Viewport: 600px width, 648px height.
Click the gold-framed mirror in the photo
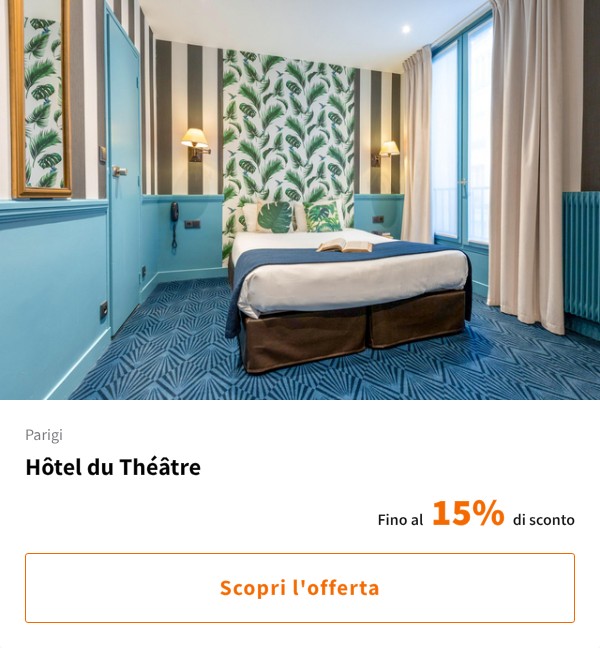(x=40, y=98)
